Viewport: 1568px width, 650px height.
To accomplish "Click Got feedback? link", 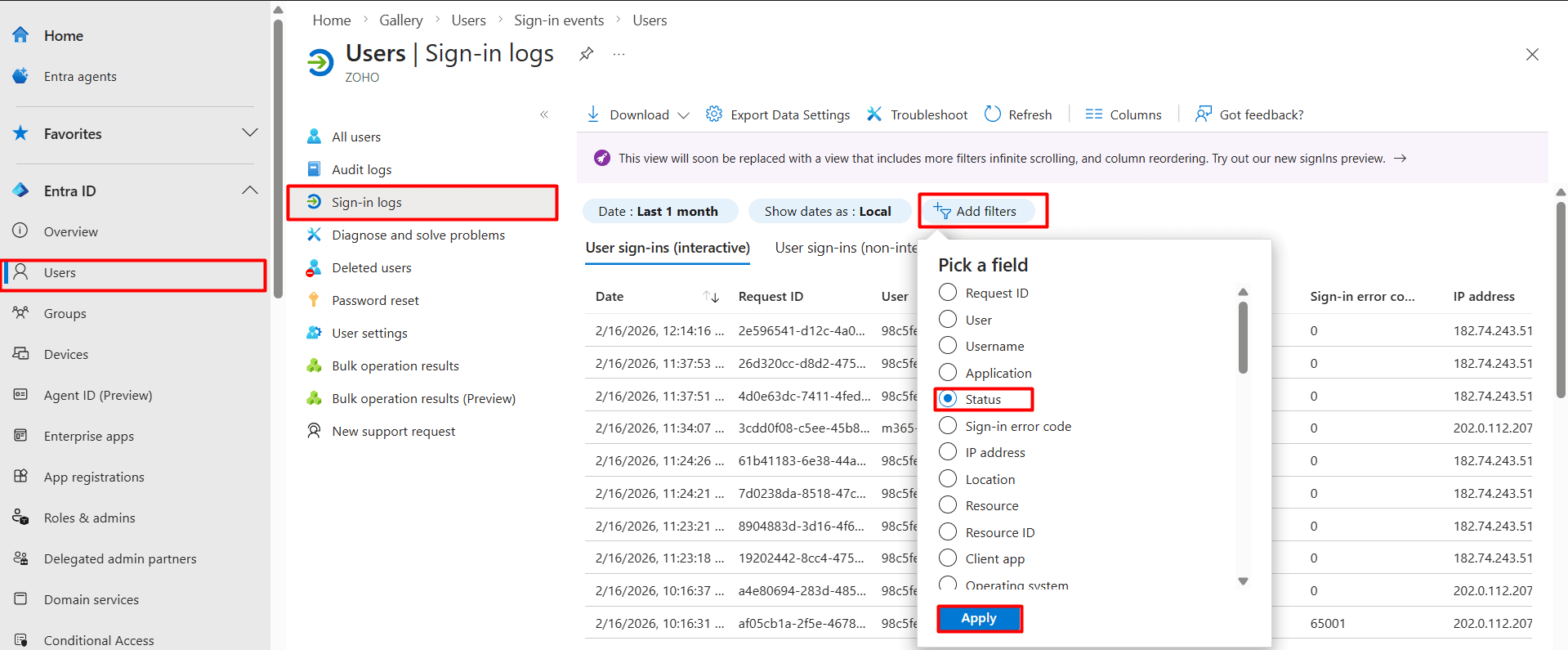I will click(x=1249, y=114).
